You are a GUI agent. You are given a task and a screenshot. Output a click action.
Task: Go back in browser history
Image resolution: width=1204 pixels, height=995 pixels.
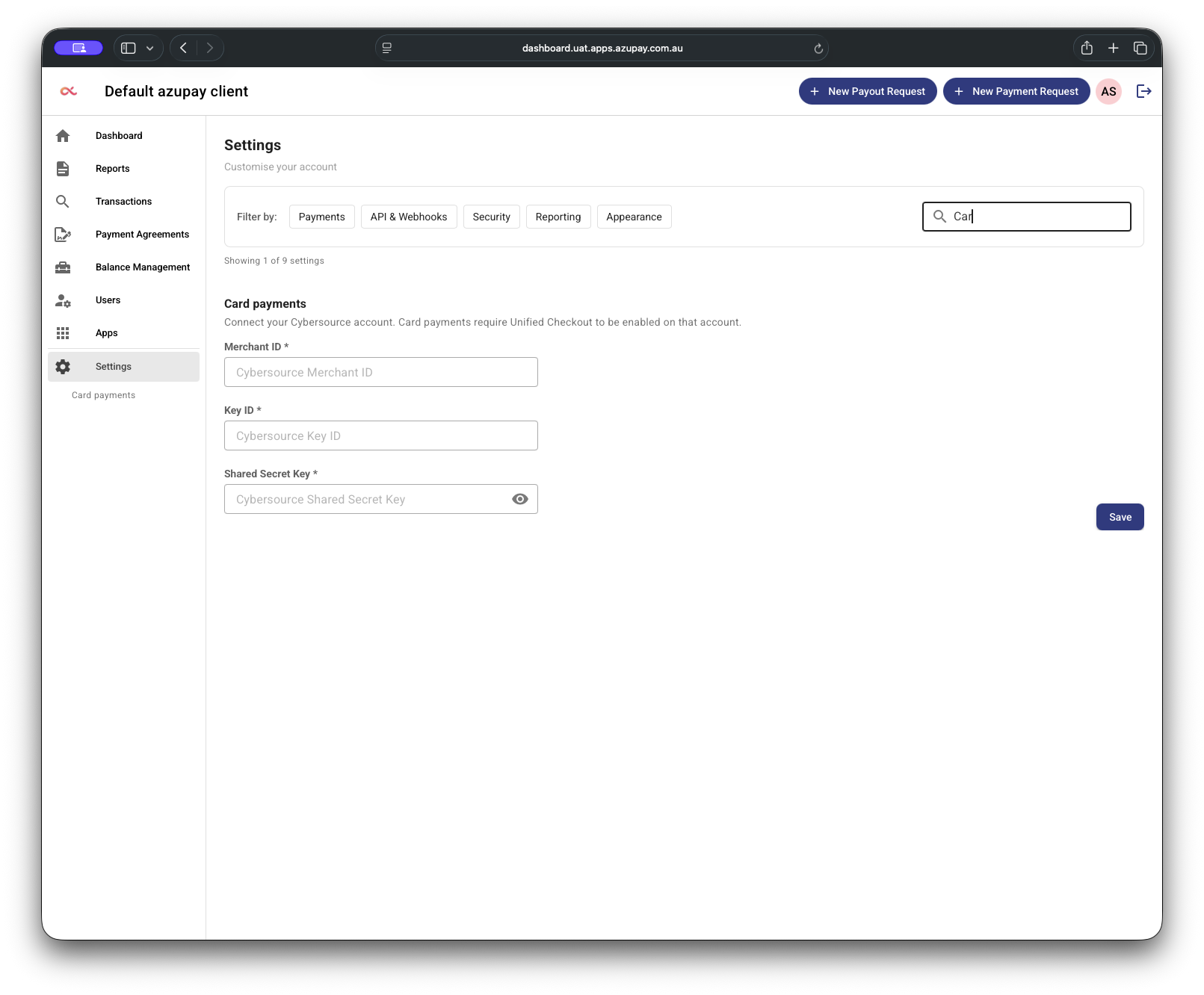(183, 48)
